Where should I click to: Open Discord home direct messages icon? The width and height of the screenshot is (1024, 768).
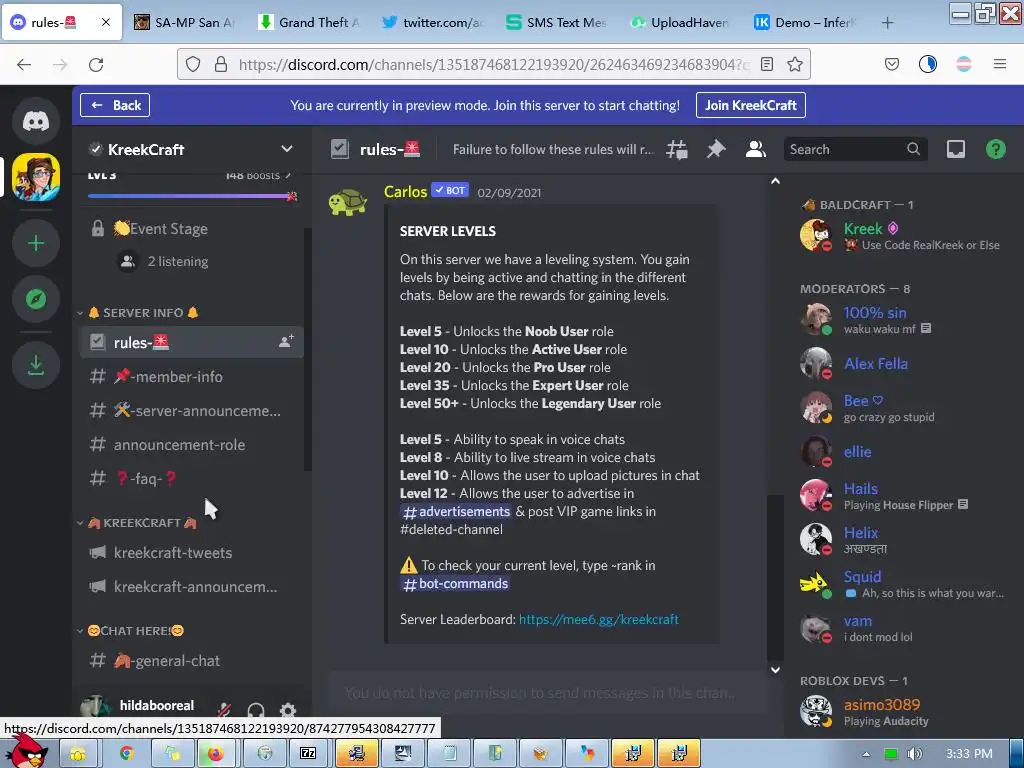36,121
